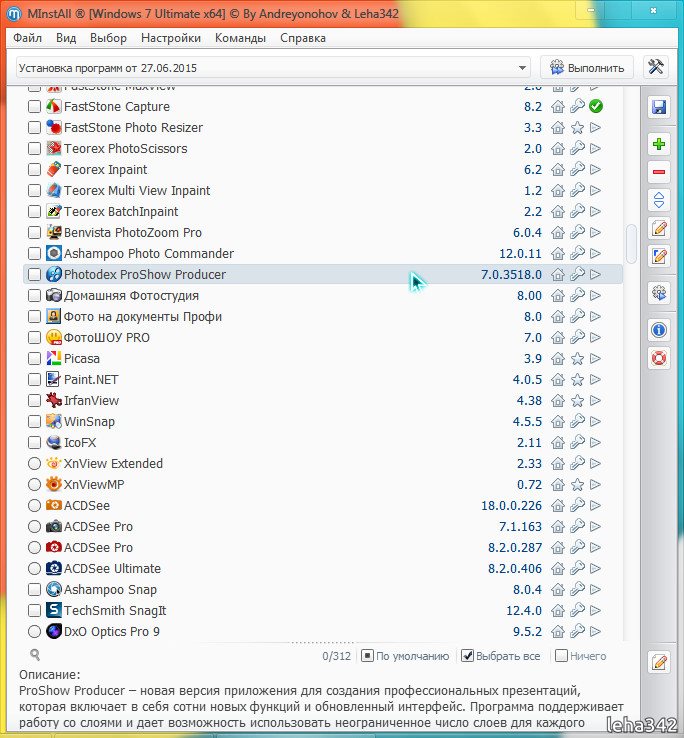Check the Picasa checkbox
This screenshot has height=738, width=684.
[34, 359]
